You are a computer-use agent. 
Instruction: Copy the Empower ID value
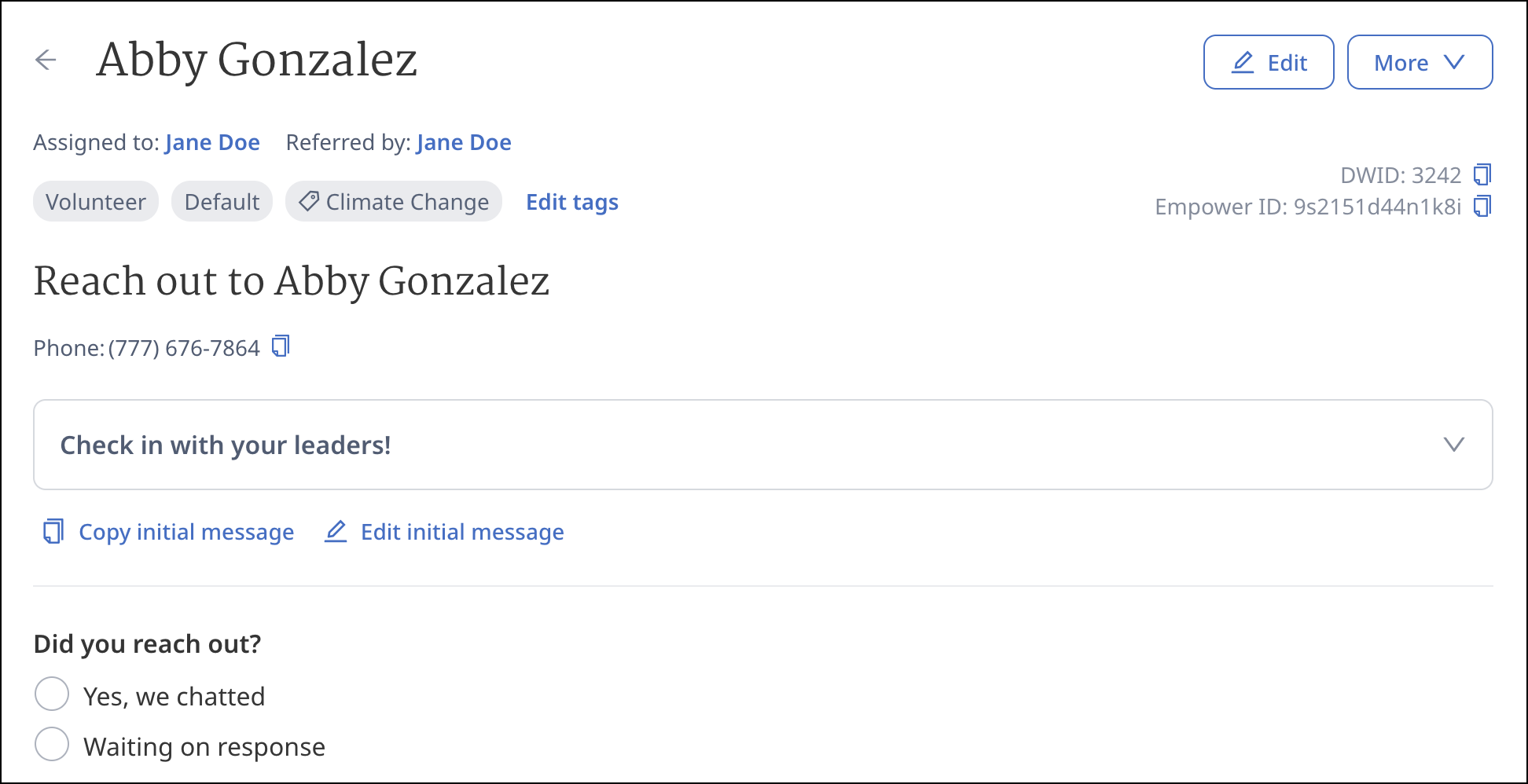(x=1482, y=207)
